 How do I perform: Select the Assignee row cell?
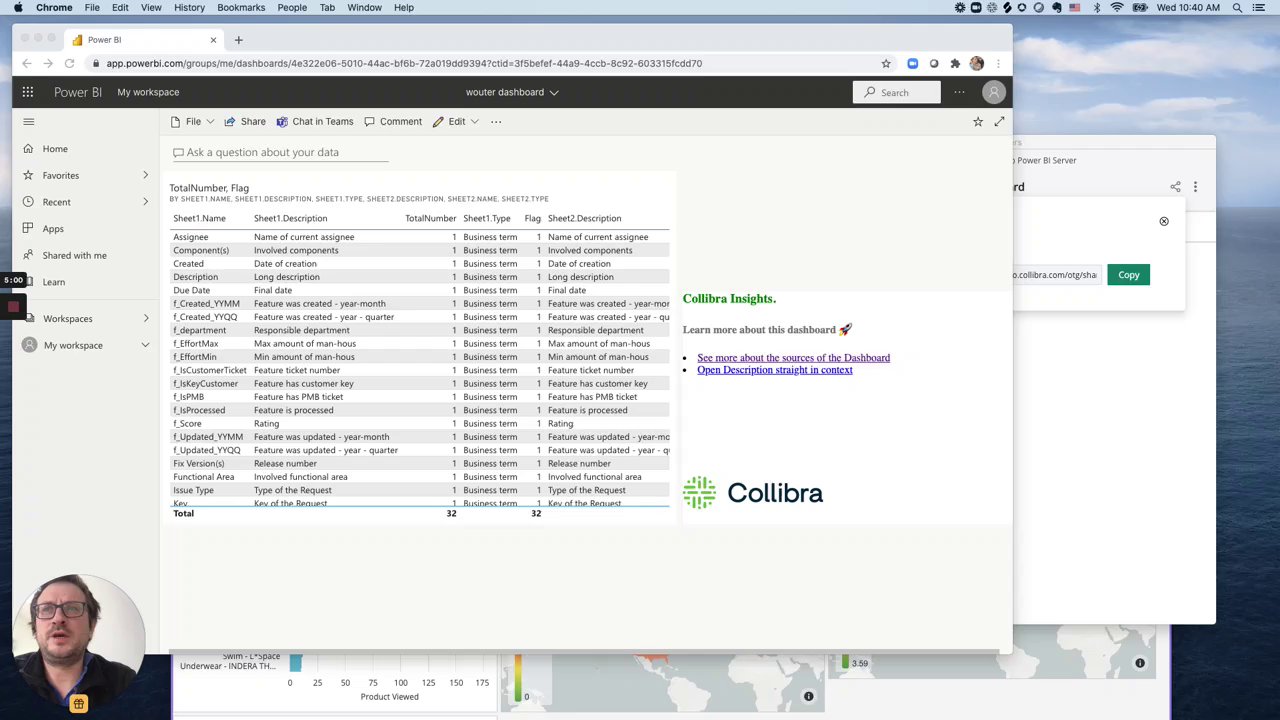(x=190, y=237)
